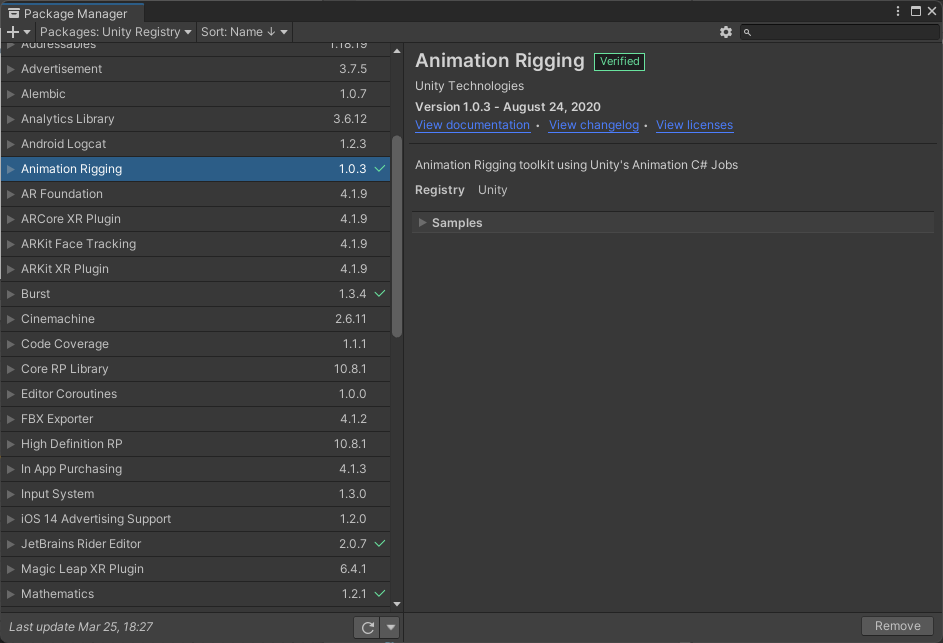The image size is (943, 643).
Task: Click the installed checkmark on Animation Rigging row
Action: coord(380,169)
